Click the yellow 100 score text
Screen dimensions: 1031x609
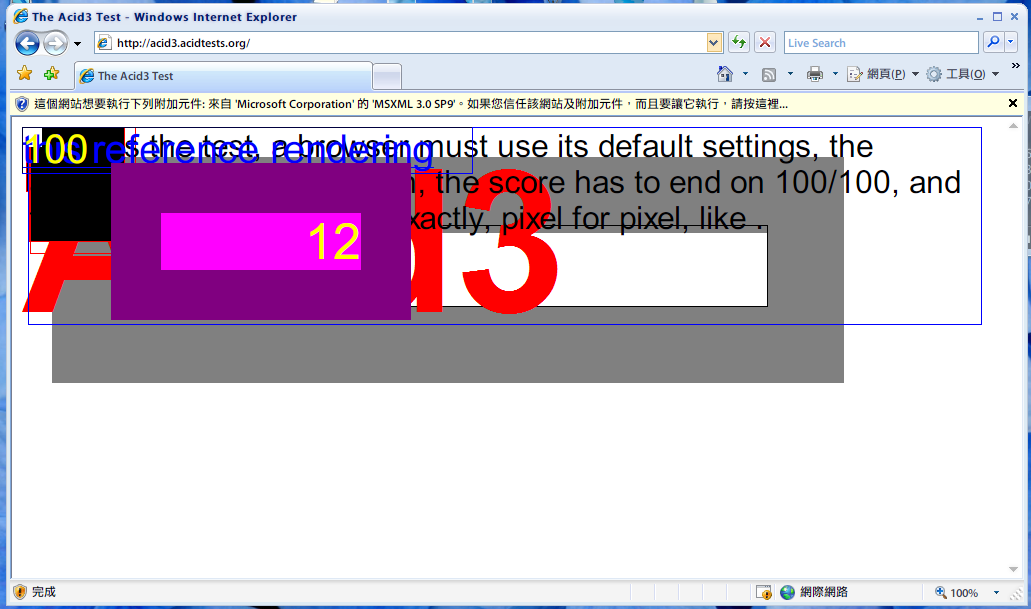57,150
